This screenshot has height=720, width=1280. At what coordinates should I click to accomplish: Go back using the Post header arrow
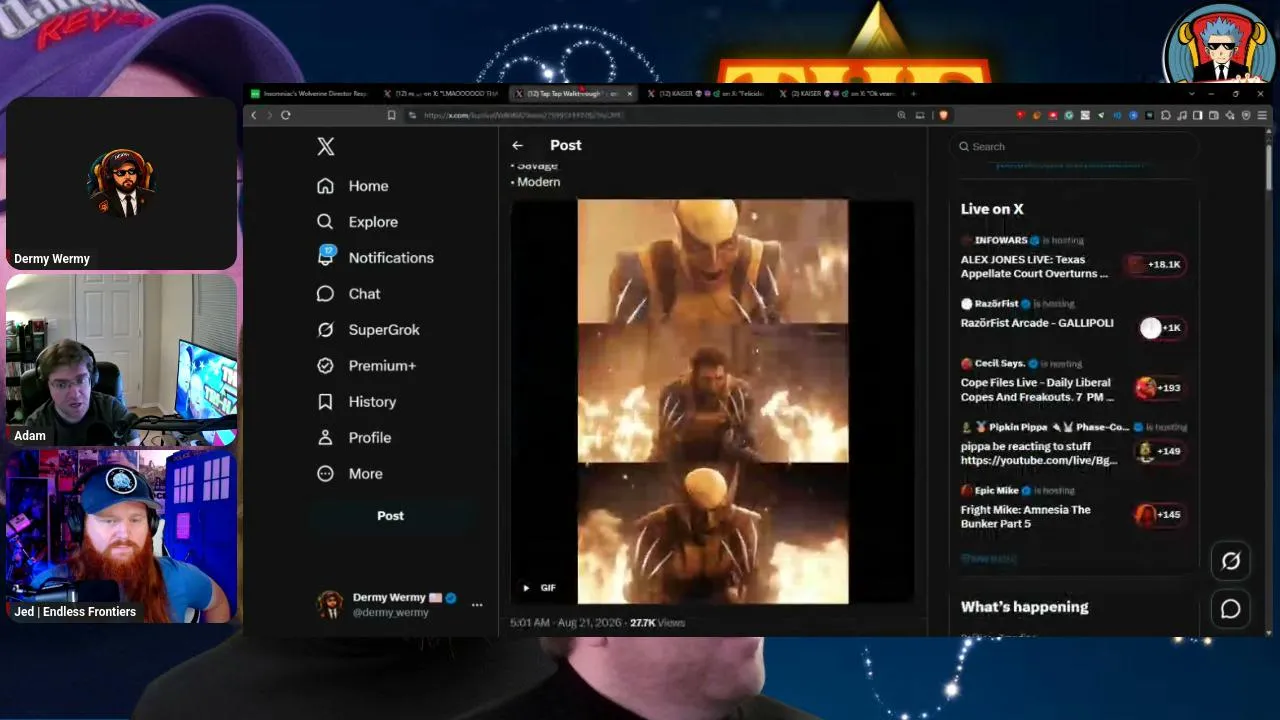coord(517,145)
